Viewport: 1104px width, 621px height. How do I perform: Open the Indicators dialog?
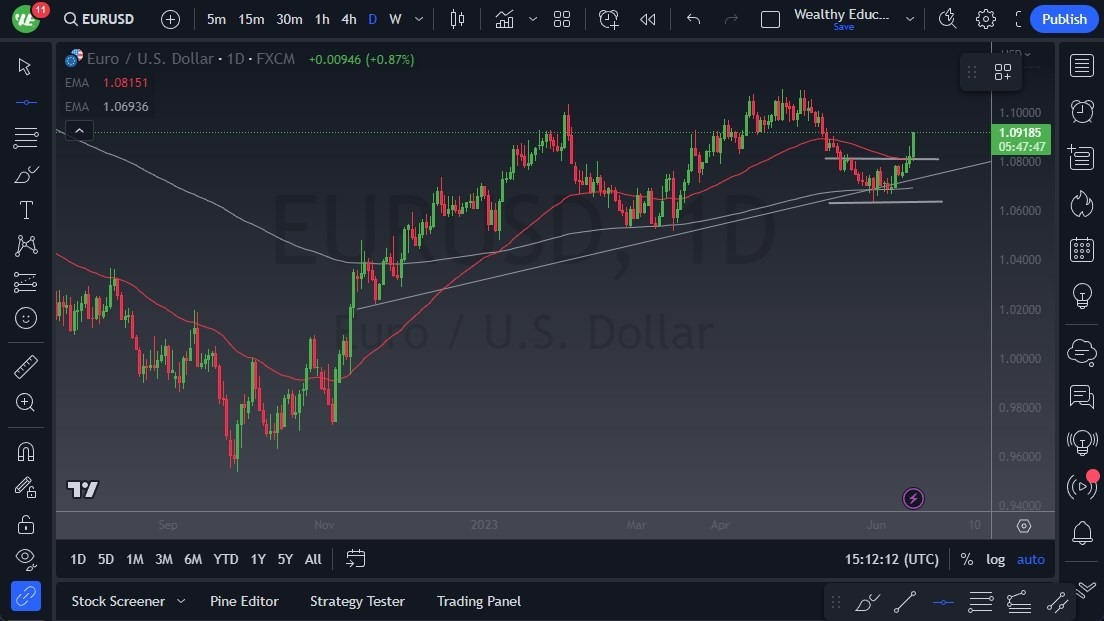504,18
